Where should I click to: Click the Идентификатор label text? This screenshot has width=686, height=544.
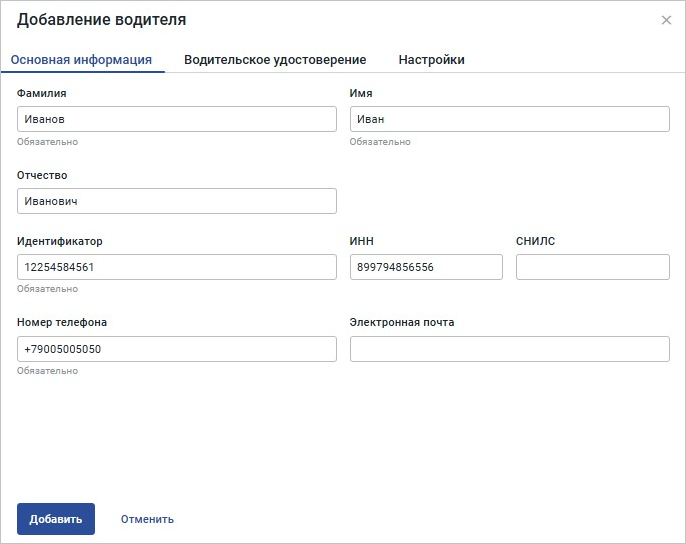pos(60,241)
